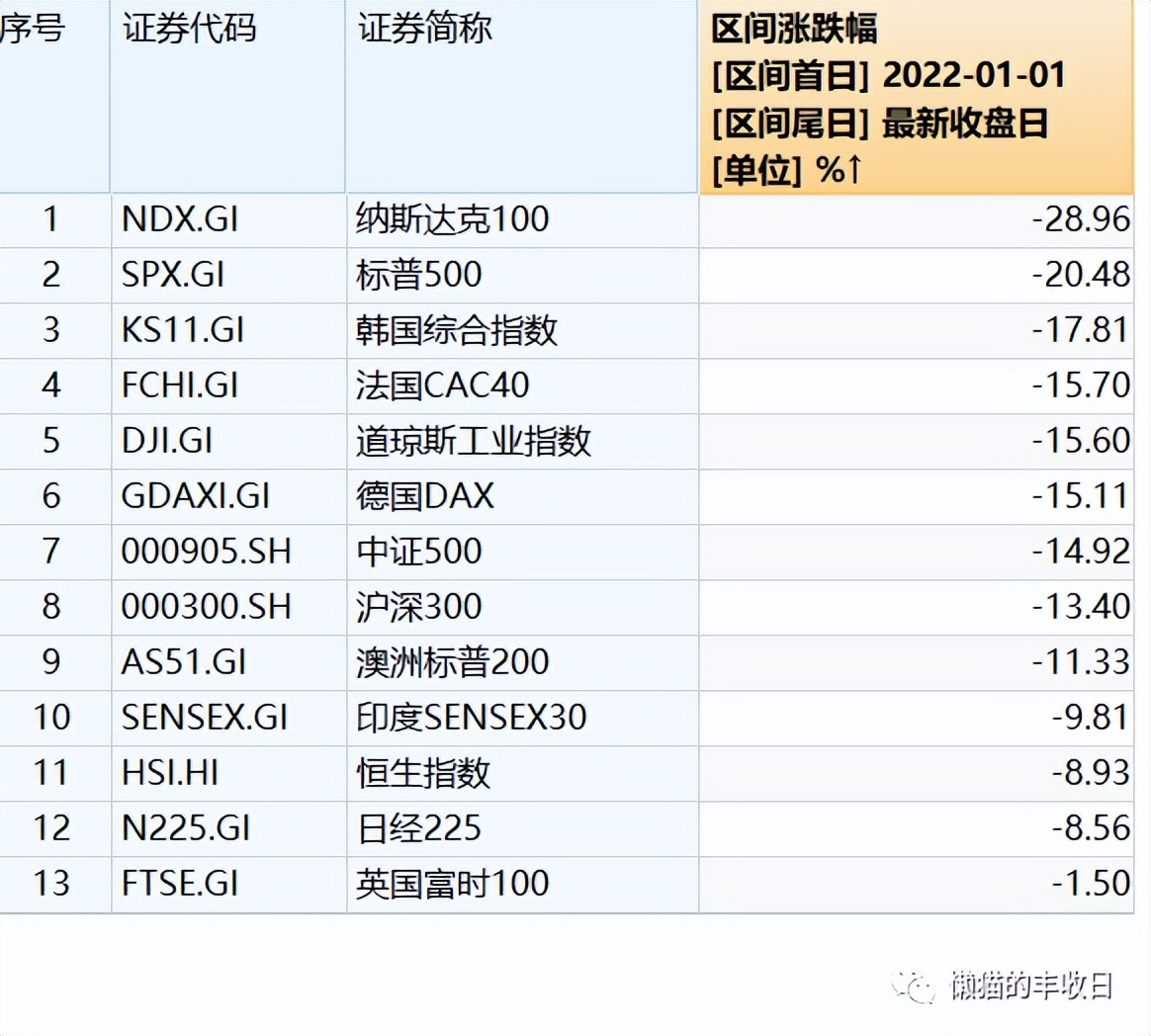1151x1036 pixels.
Task: Select code HSI.HI
Action: [x=170, y=773]
